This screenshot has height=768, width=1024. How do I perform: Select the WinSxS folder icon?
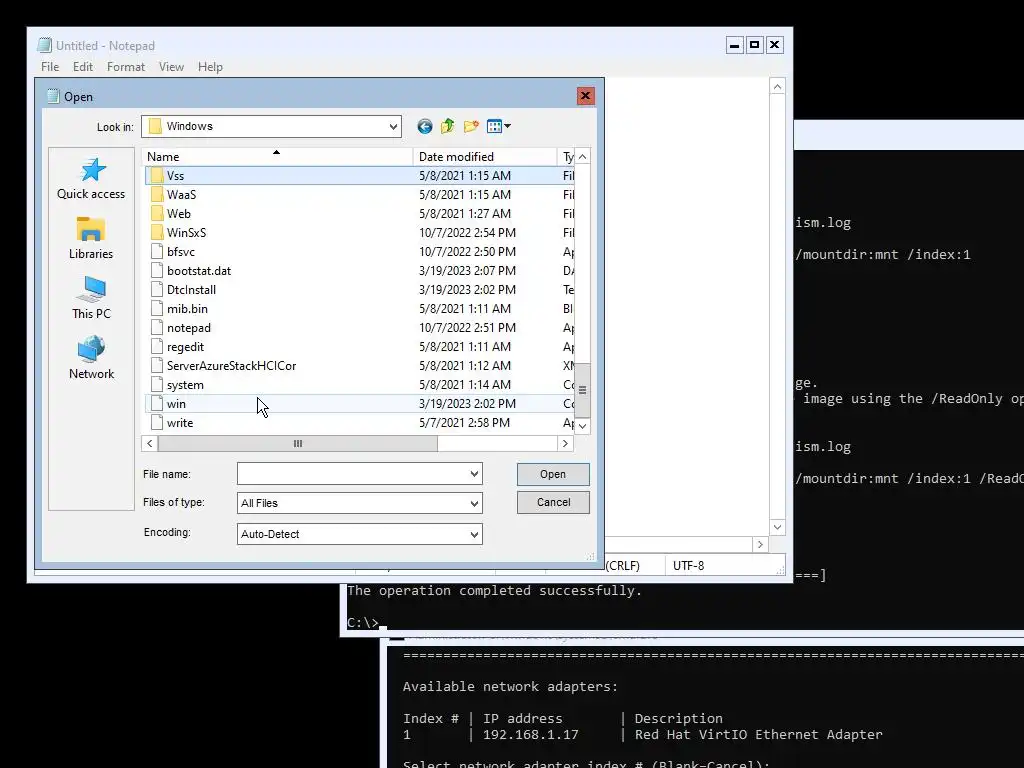[x=156, y=232]
